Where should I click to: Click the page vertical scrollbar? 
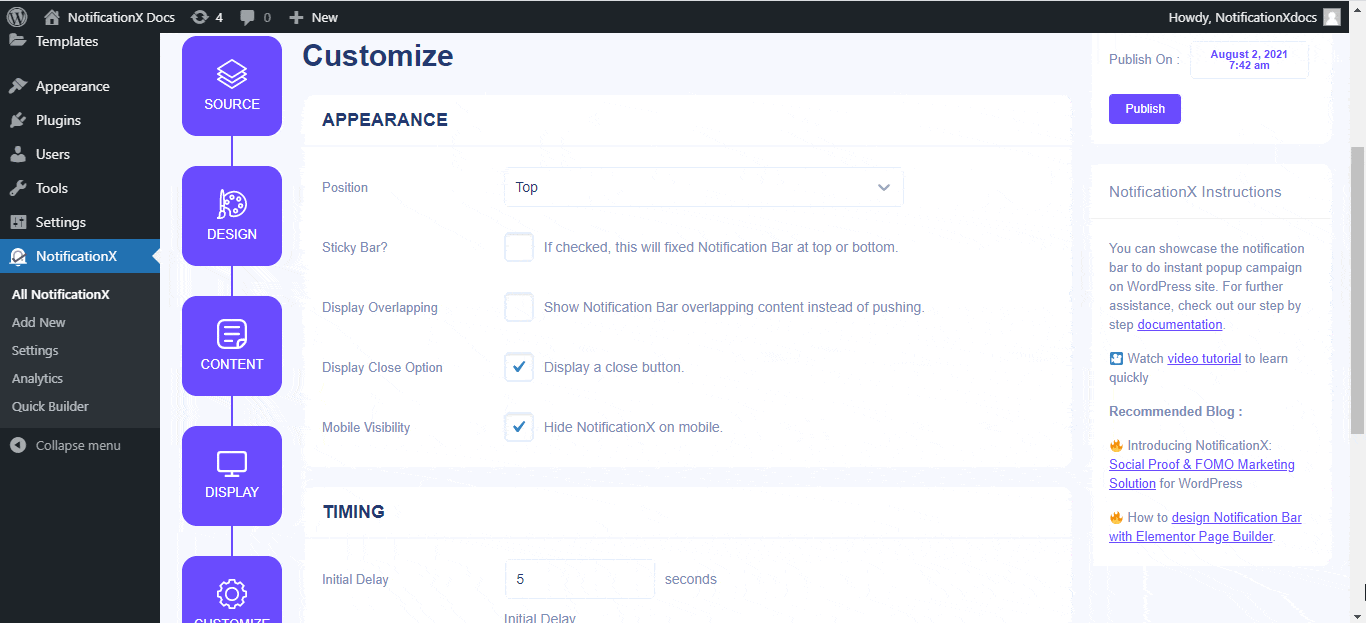point(1357,290)
